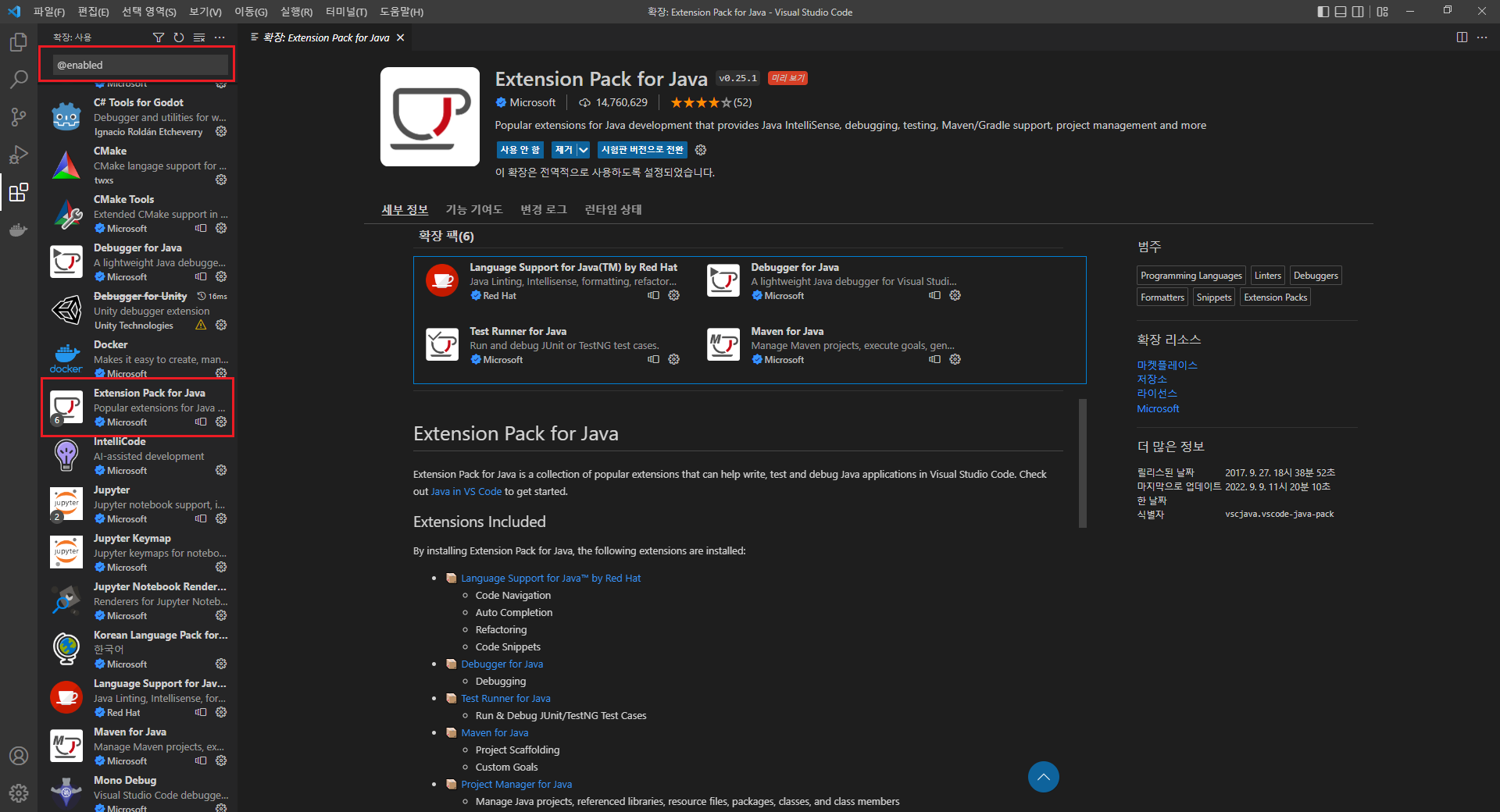Click the 제거 (uninstall) button
Screen dimensions: 1500x812
click(x=563, y=150)
